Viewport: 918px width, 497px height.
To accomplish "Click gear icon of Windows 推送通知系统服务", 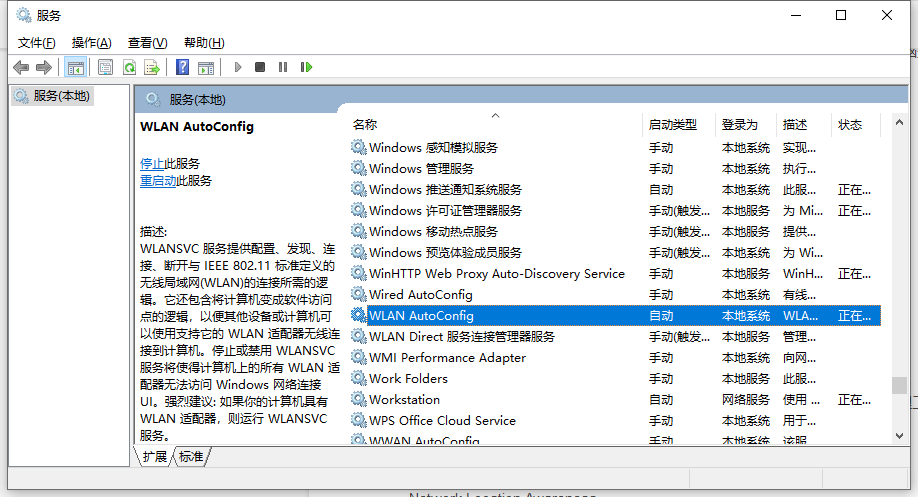I will pos(358,189).
